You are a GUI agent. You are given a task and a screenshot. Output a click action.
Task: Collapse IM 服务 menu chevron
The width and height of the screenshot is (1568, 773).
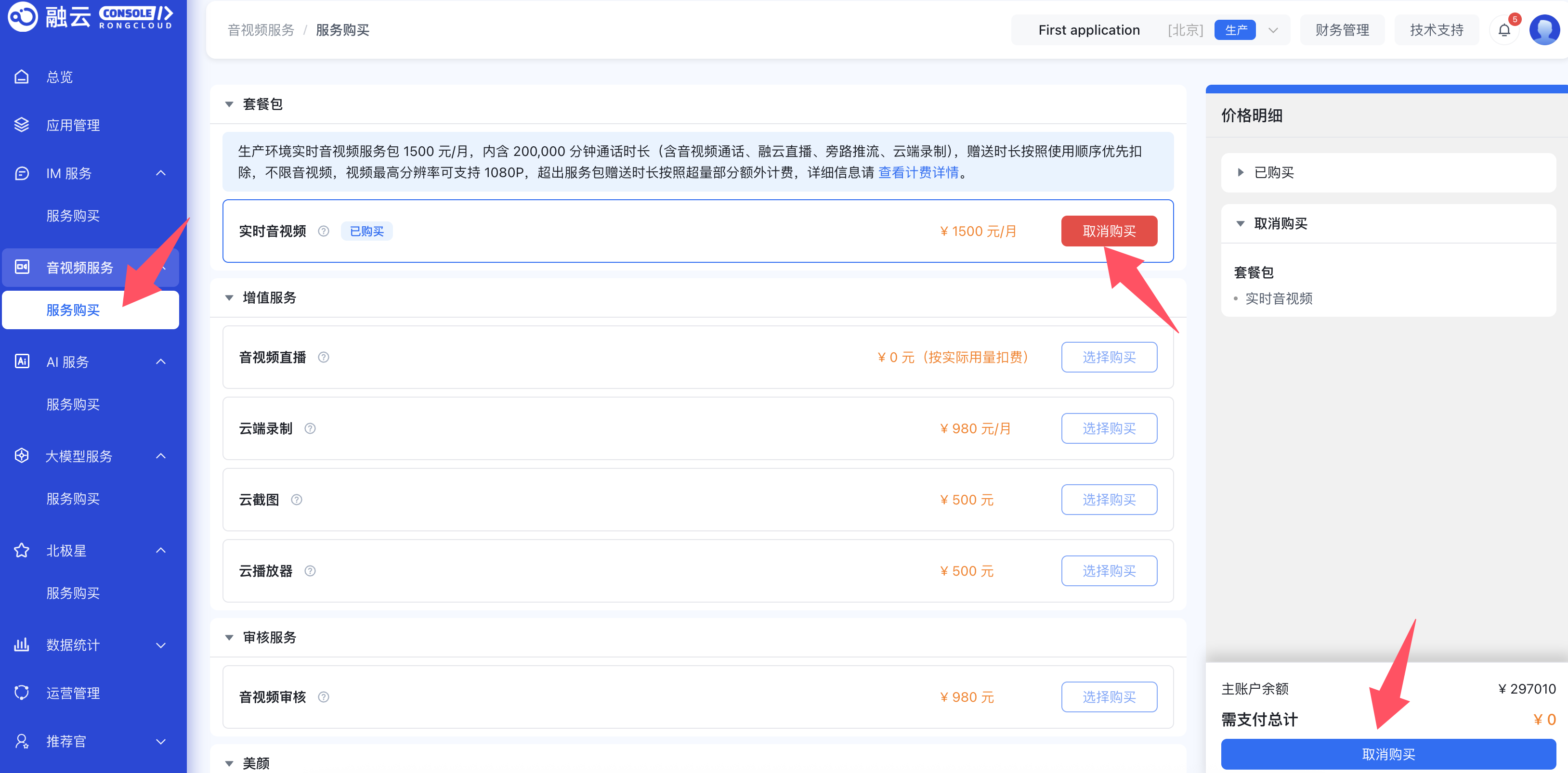[161, 173]
